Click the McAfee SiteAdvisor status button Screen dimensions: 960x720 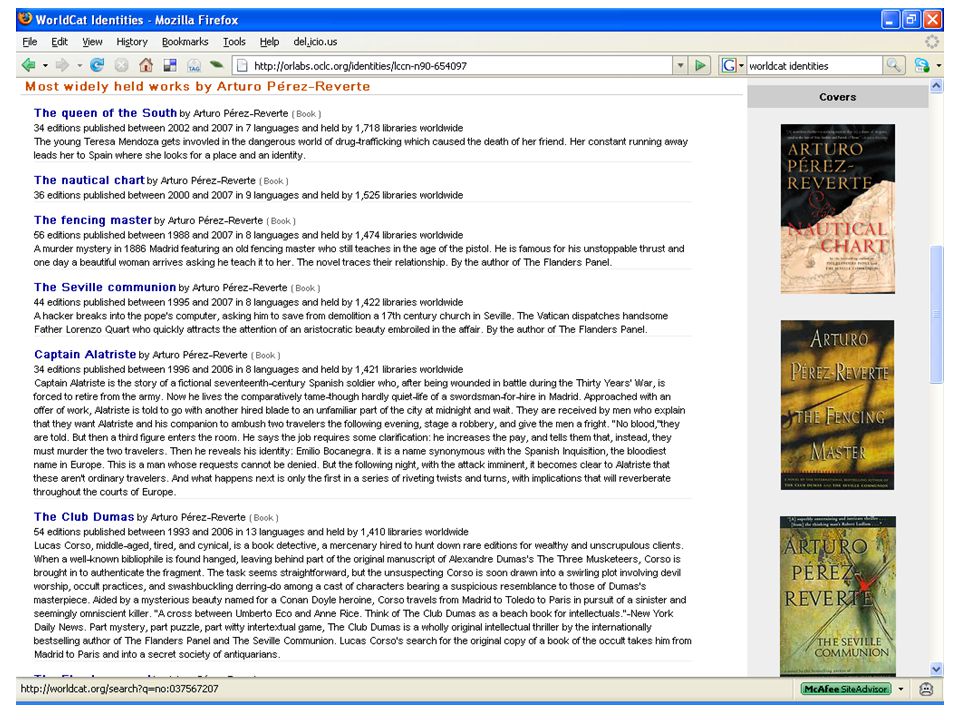coord(846,689)
